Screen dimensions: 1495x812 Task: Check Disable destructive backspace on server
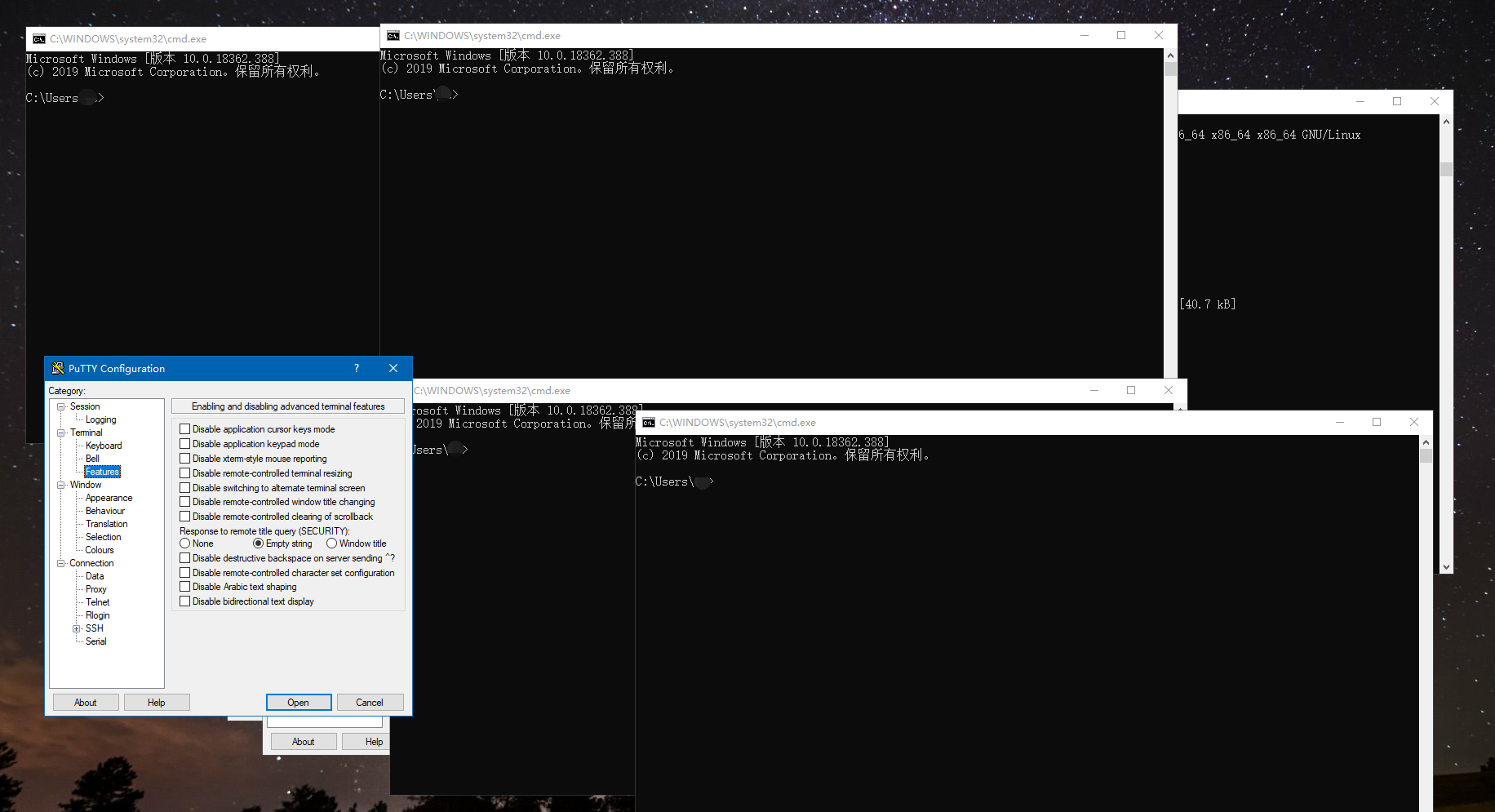pos(185,558)
